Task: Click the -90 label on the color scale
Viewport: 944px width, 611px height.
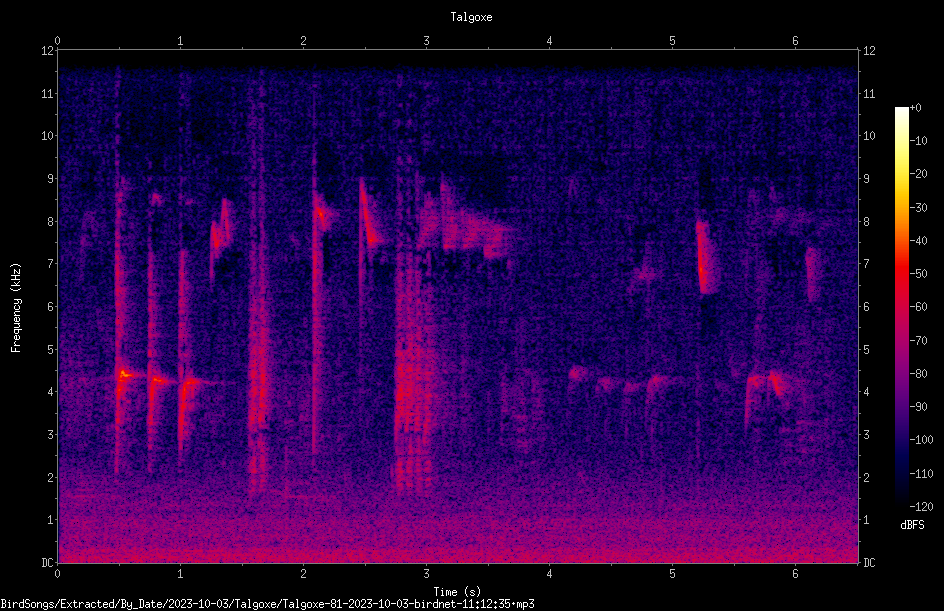Action: click(918, 407)
